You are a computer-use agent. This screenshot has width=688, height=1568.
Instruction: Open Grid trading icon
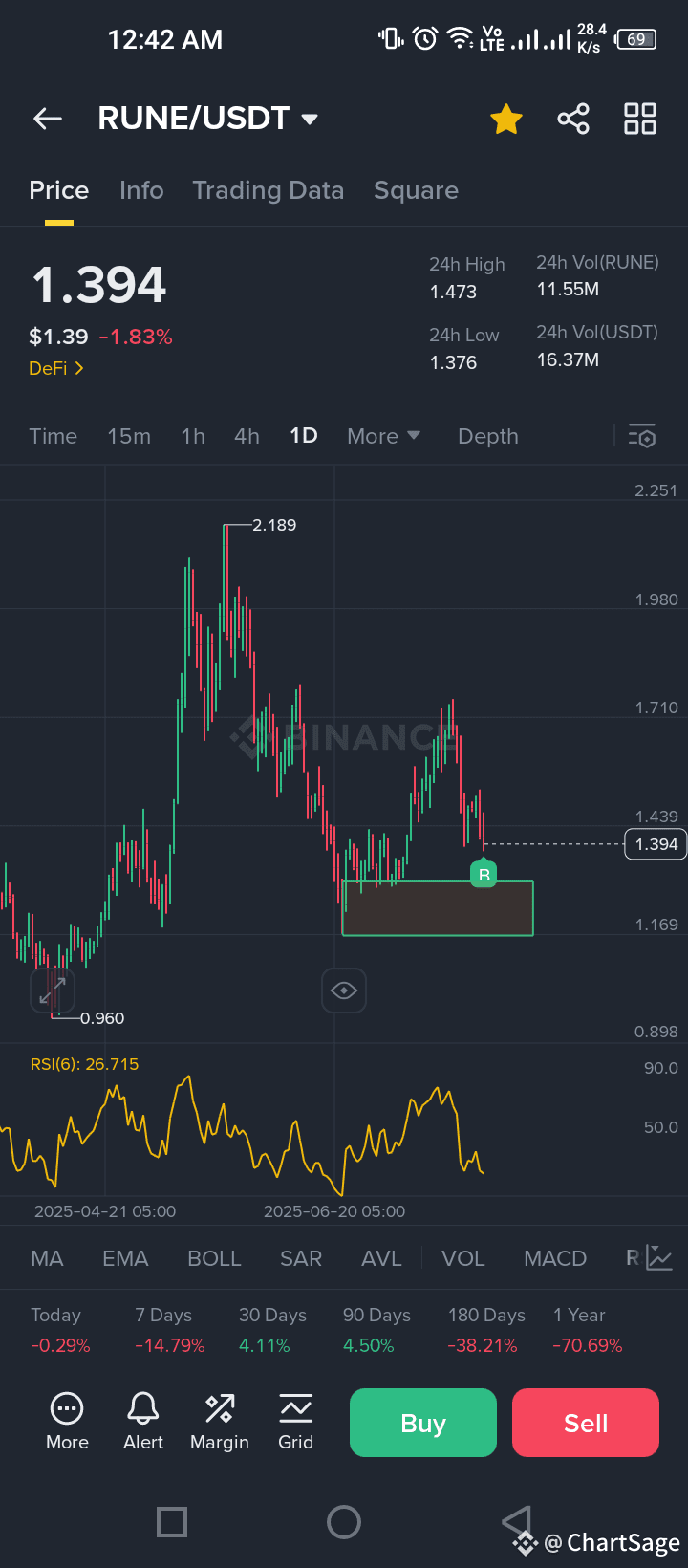(x=295, y=1422)
